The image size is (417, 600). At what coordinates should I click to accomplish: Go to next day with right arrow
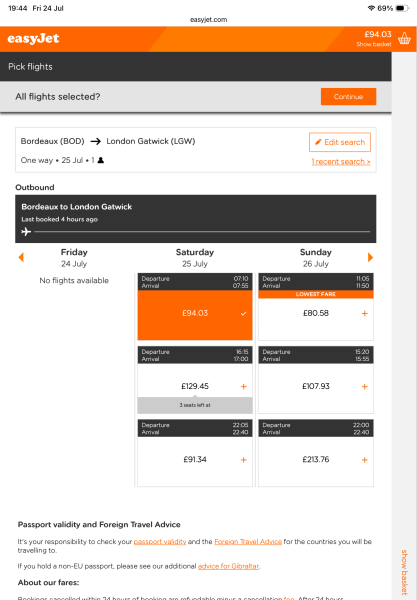pyautogui.click(x=370, y=257)
